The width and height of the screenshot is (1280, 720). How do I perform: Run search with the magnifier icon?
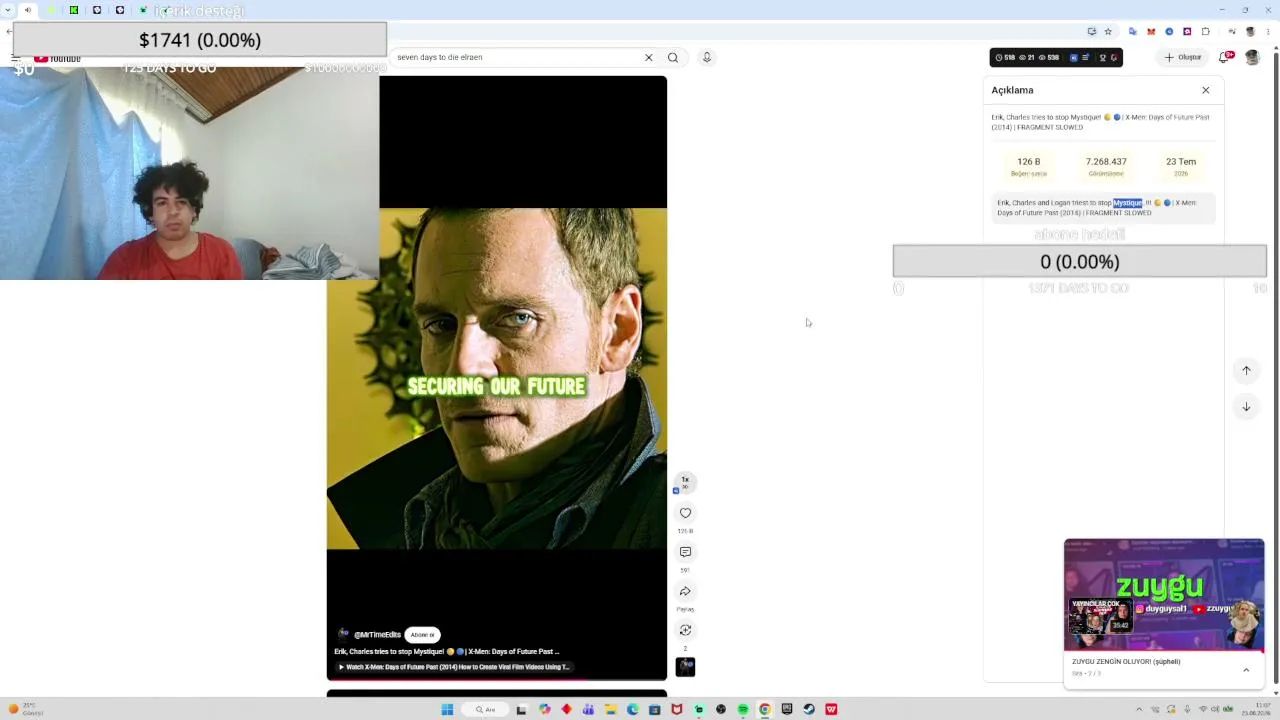673,57
